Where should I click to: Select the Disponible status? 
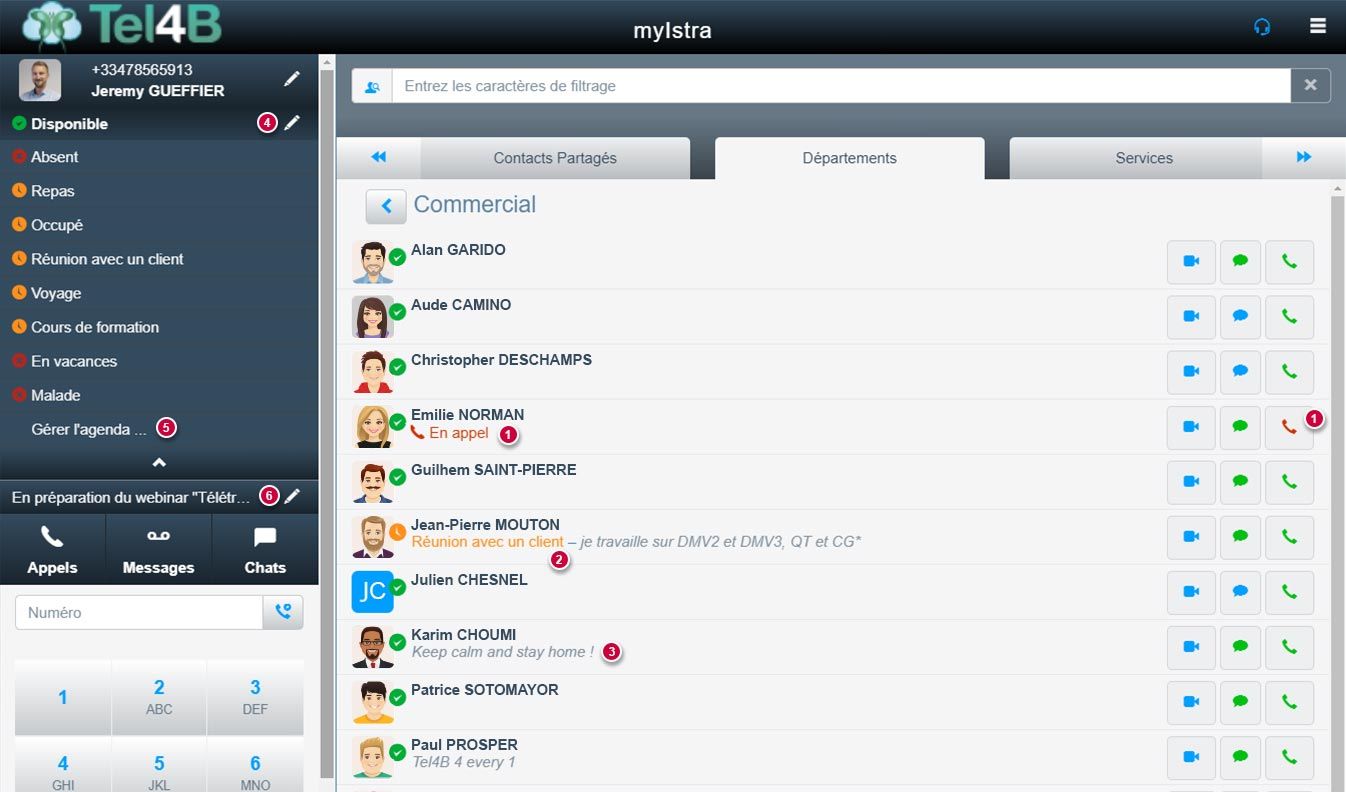tap(69, 124)
